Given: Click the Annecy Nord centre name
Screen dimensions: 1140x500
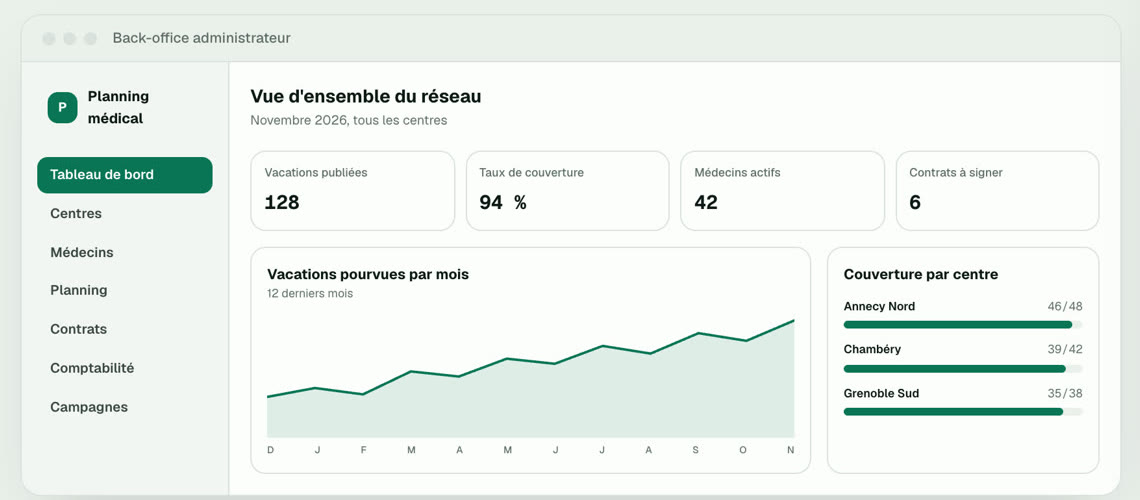Looking at the screenshot, I should pos(879,306).
